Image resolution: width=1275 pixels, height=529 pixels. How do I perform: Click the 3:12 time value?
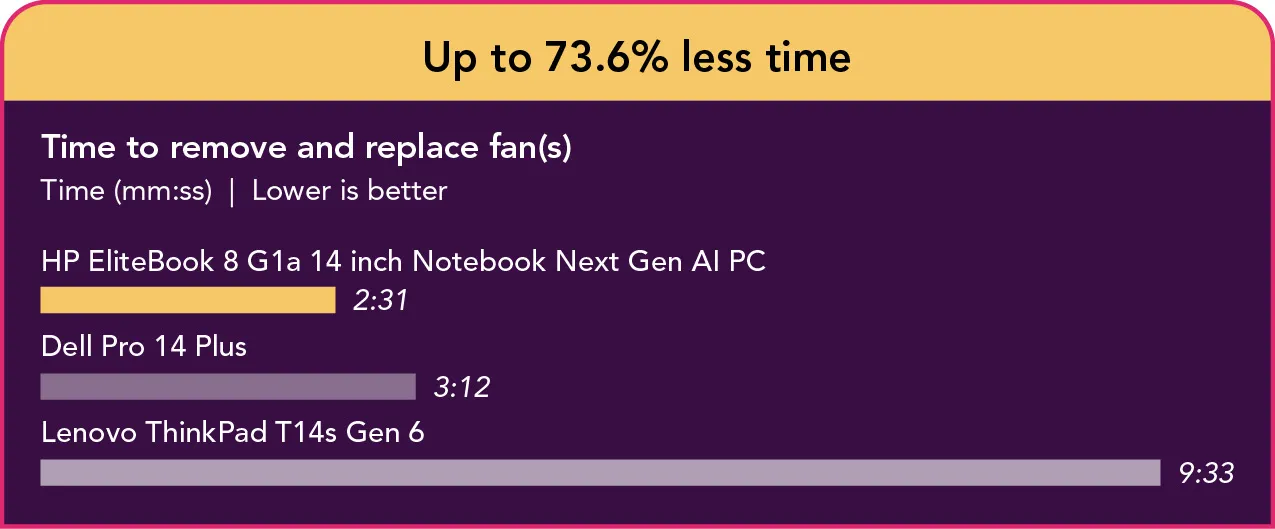(x=461, y=387)
